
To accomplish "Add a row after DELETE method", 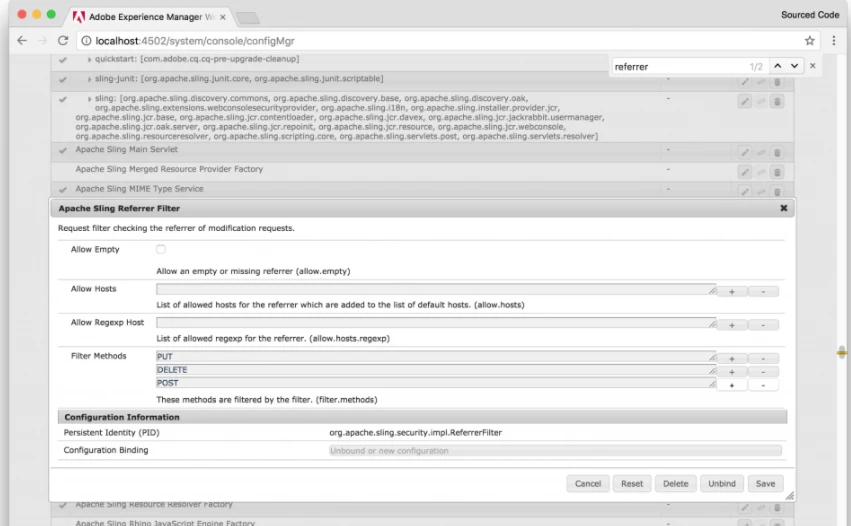I will [732, 372].
